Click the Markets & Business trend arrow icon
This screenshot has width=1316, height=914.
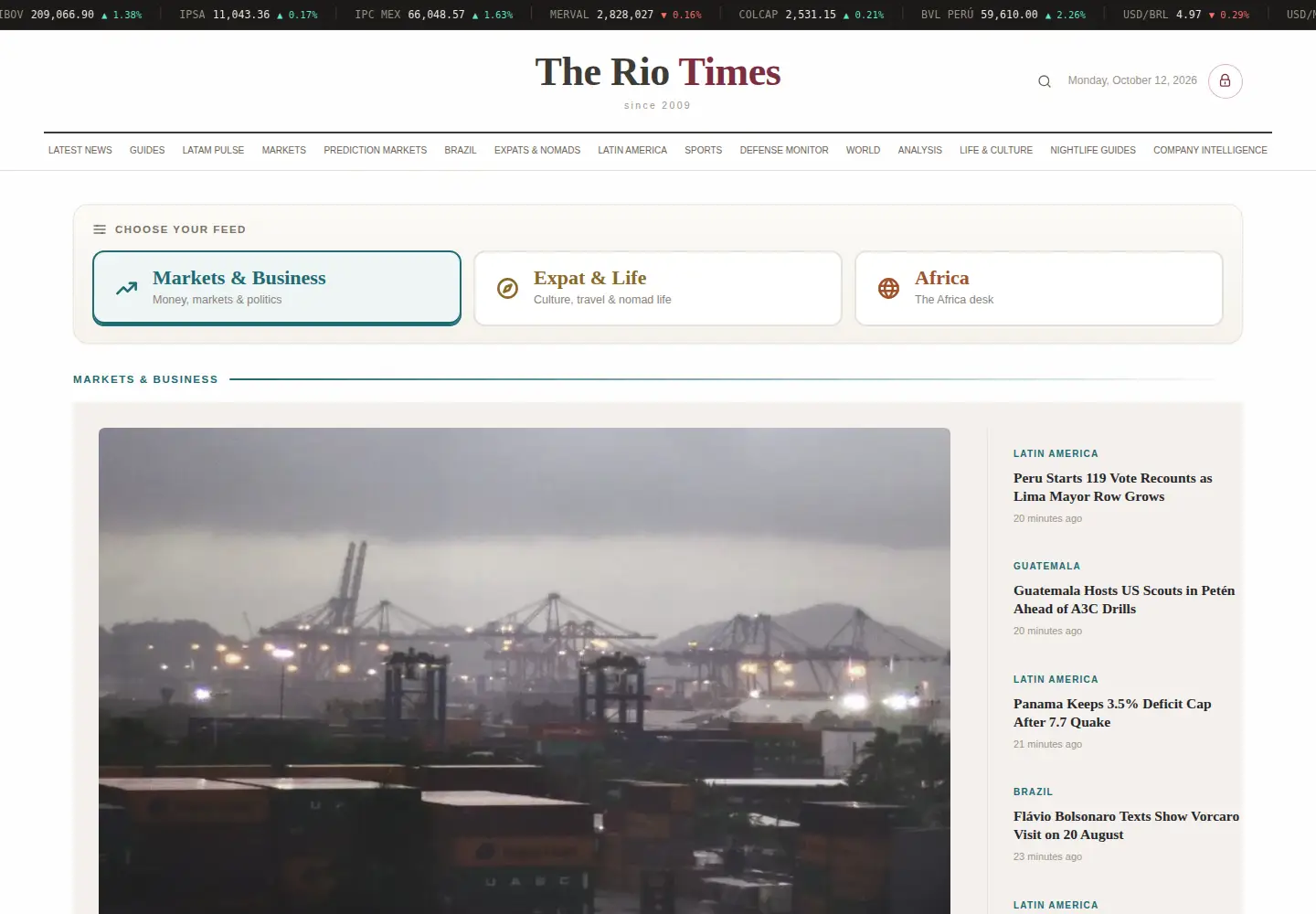coord(127,289)
